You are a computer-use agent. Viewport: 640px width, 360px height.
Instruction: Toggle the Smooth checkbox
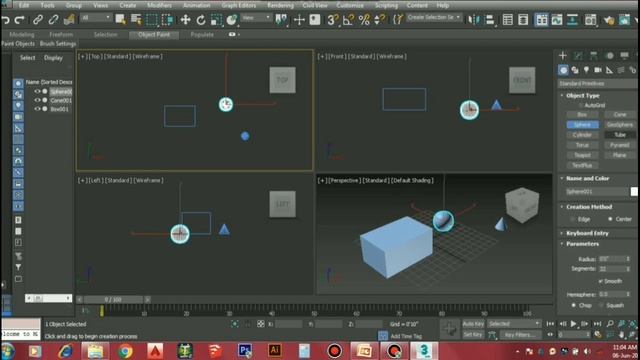[x=600, y=281]
